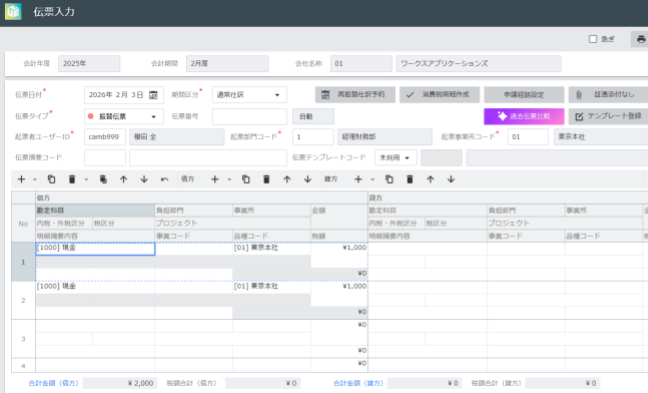This screenshot has width=648, height=393.
Task: Open the calendar picker for 伝票日付
Action: (153, 95)
